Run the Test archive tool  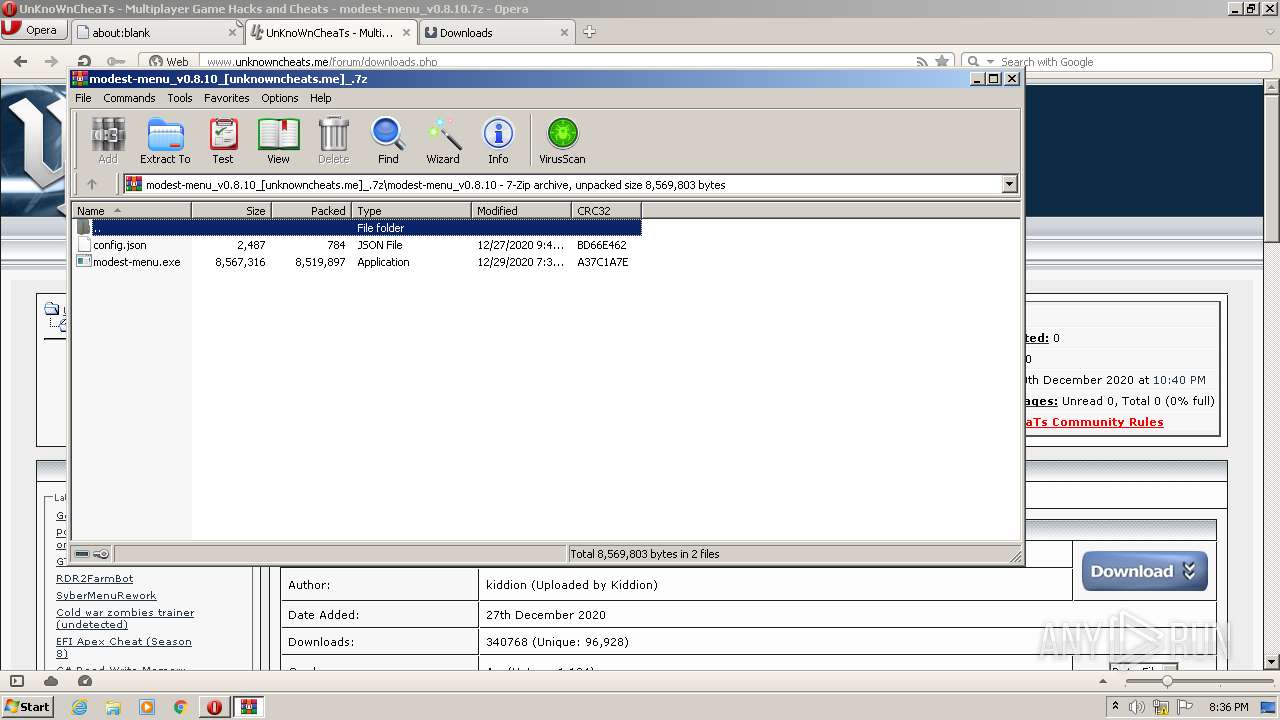pyautogui.click(x=223, y=140)
